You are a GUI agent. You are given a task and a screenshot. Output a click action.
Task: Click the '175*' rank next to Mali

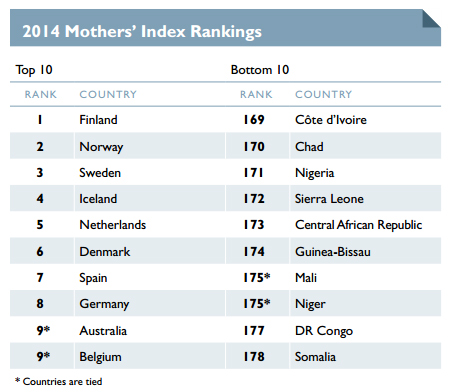pyautogui.click(x=257, y=277)
